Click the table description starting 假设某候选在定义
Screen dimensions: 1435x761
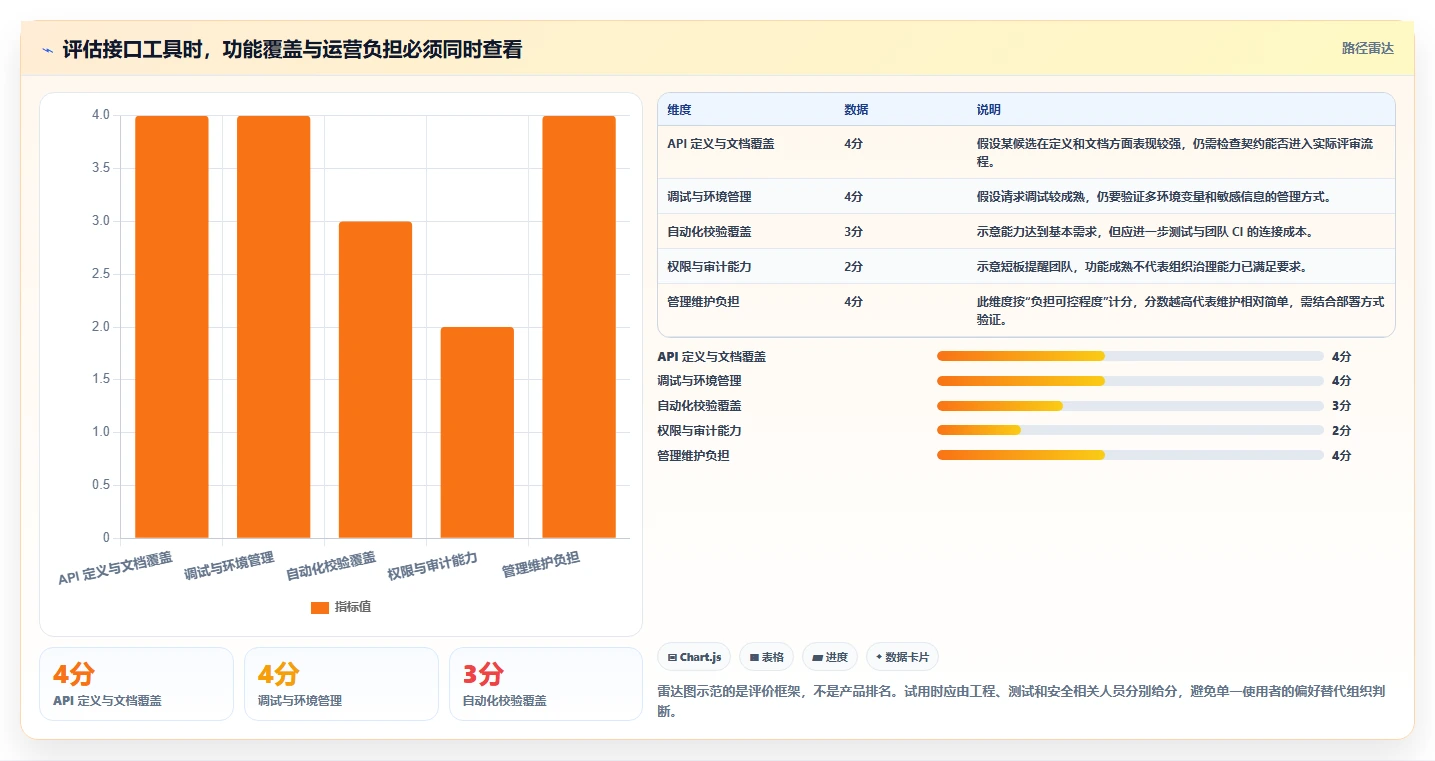pos(1175,152)
